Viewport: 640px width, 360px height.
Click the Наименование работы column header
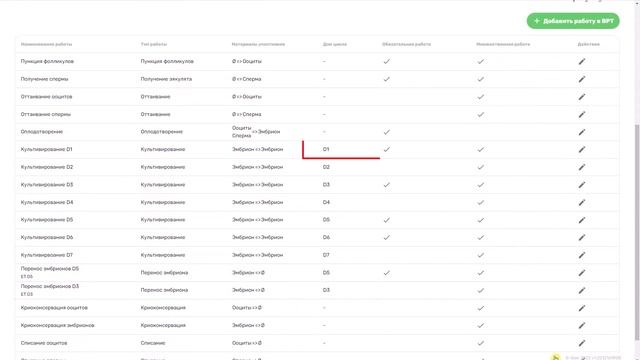click(47, 44)
